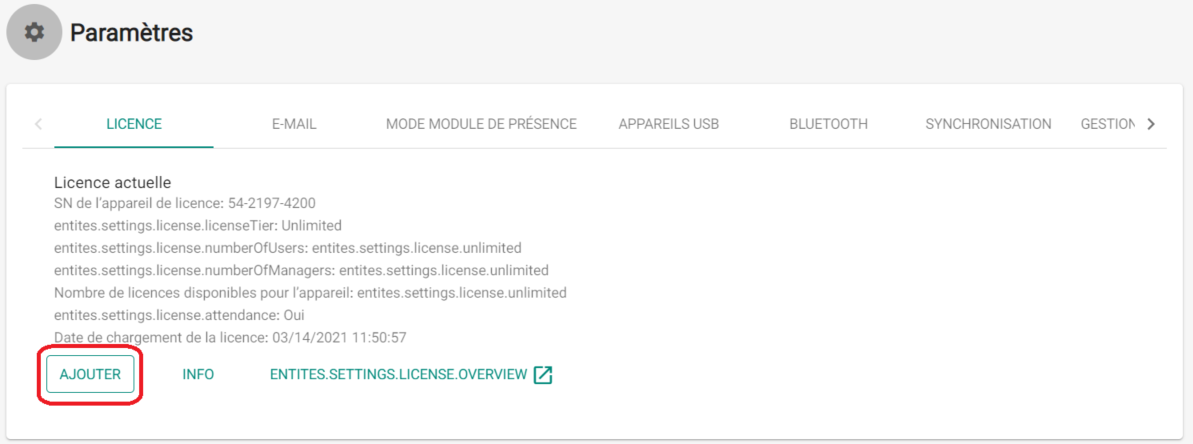1193x444 pixels.
Task: Click the Paramètres page heading
Action: (x=132, y=33)
